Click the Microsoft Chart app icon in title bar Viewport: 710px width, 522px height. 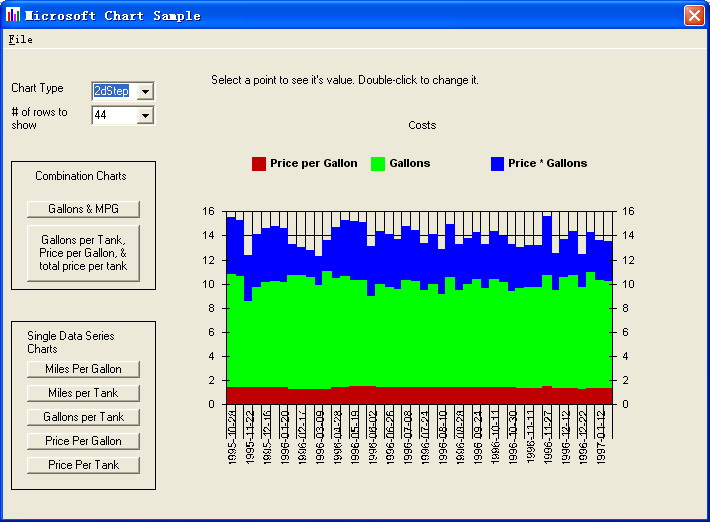pos(13,15)
